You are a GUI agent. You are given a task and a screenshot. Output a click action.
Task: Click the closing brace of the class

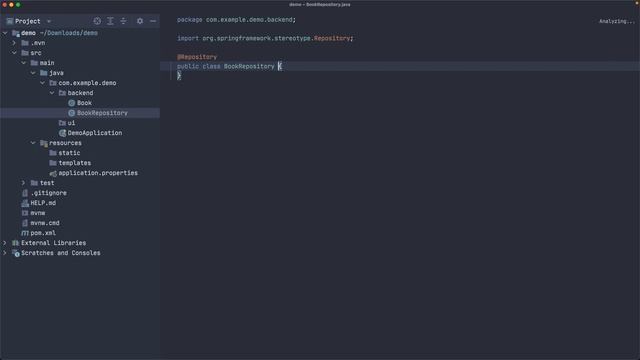(x=179, y=76)
